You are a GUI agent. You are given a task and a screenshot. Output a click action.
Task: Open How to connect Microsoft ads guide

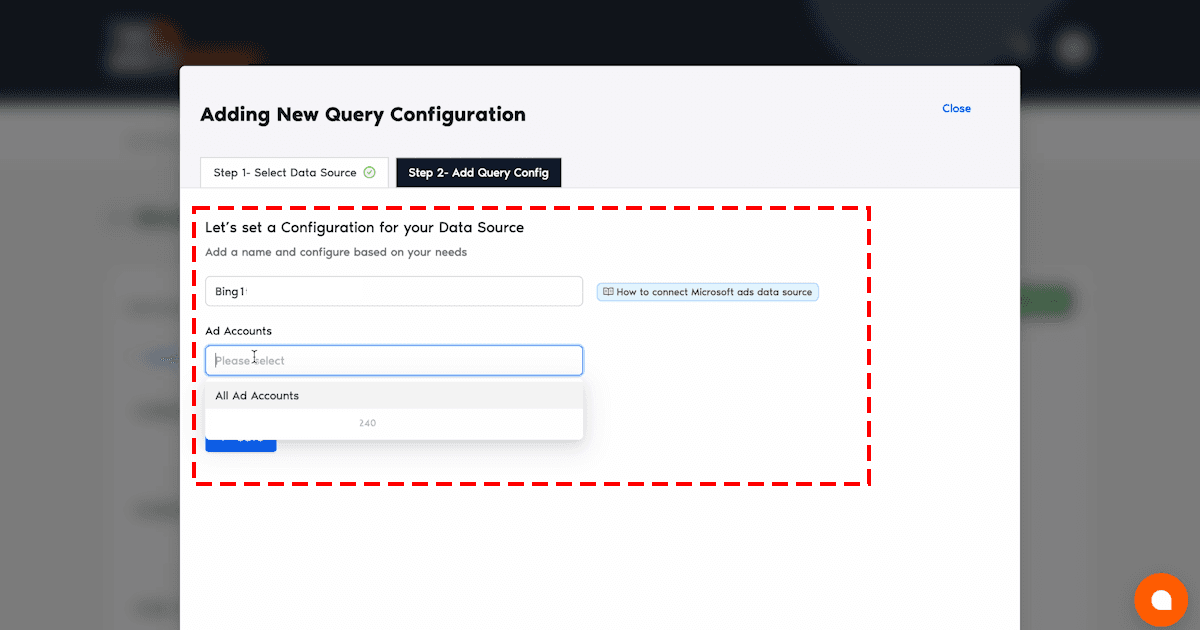pos(714,292)
